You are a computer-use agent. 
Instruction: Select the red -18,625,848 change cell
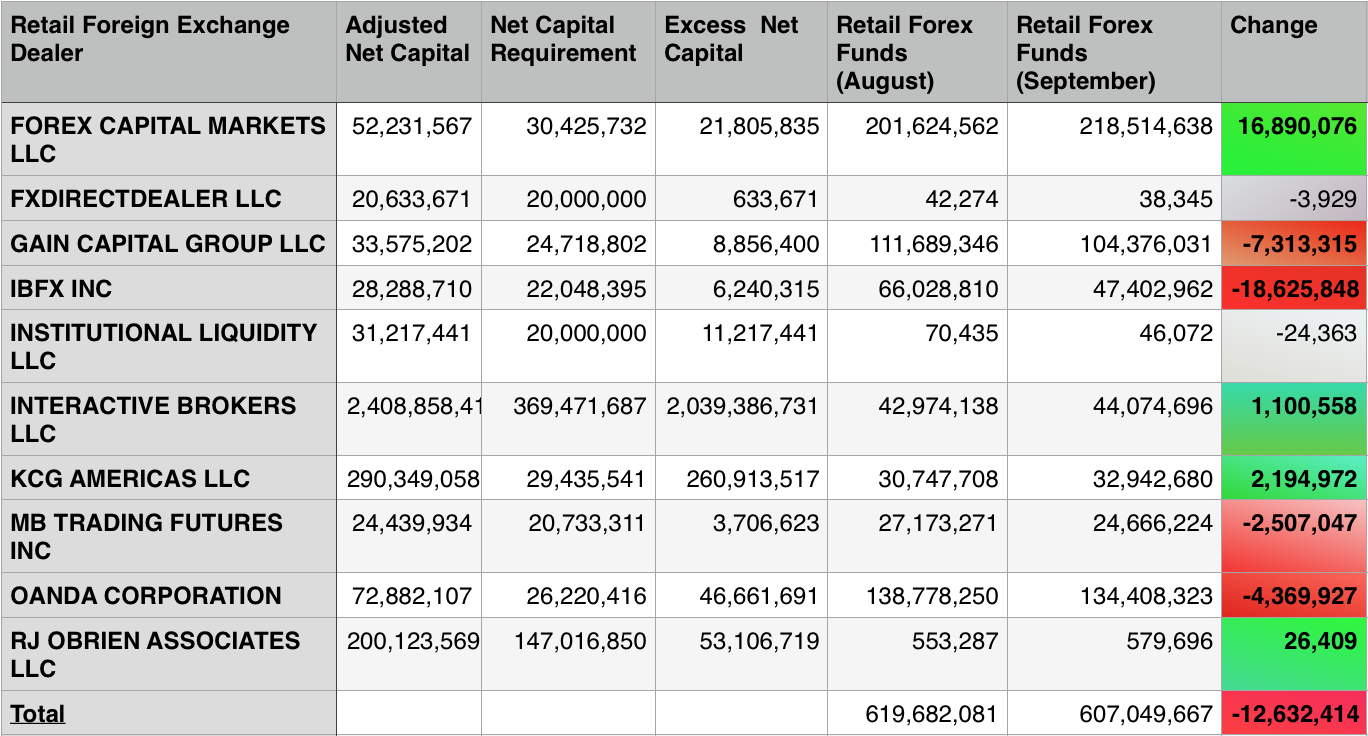pos(1294,290)
